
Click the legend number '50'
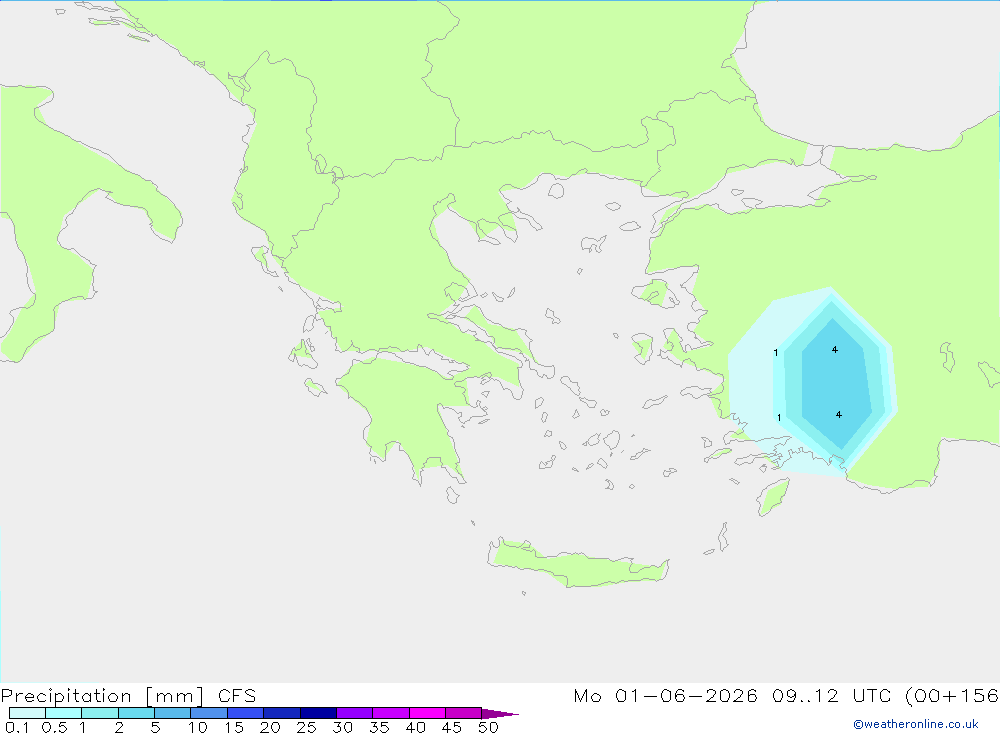(x=488, y=727)
